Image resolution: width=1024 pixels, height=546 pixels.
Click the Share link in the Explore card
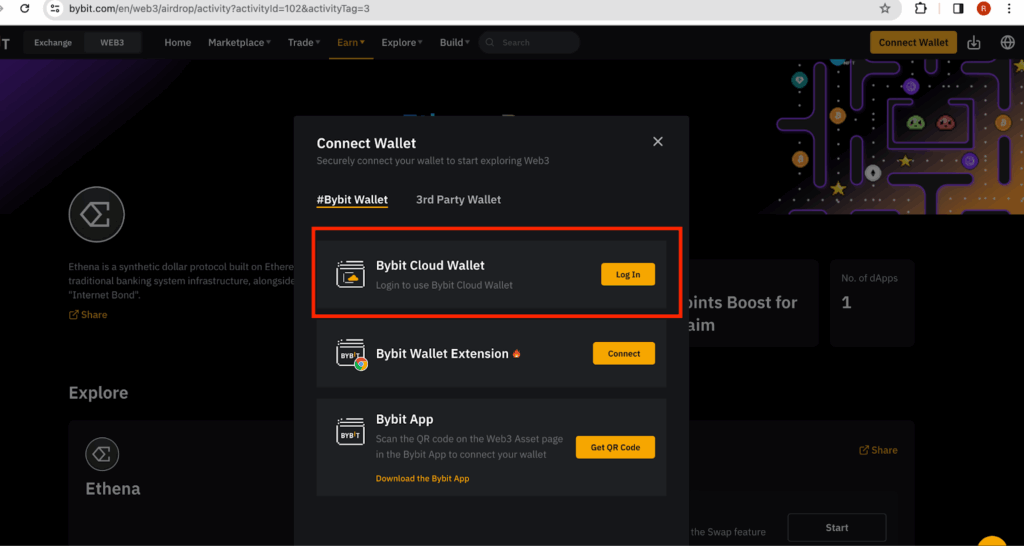878,450
